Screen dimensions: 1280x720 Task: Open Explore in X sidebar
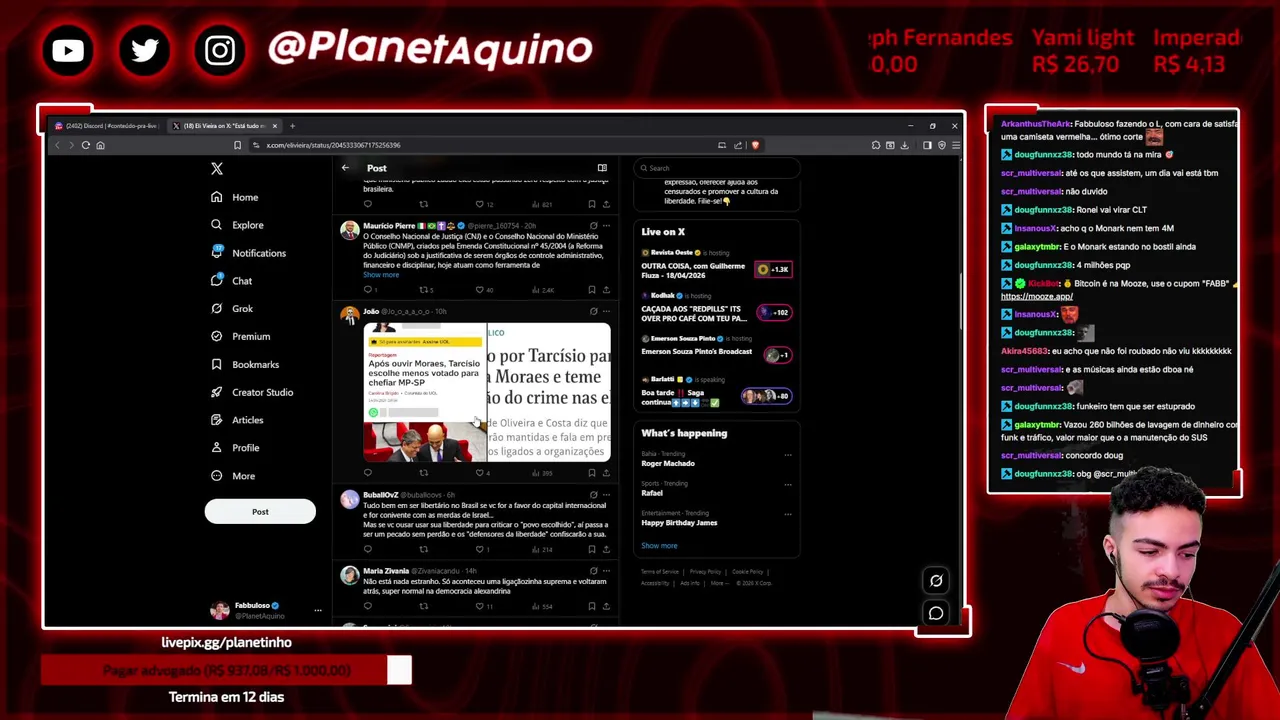237,225
